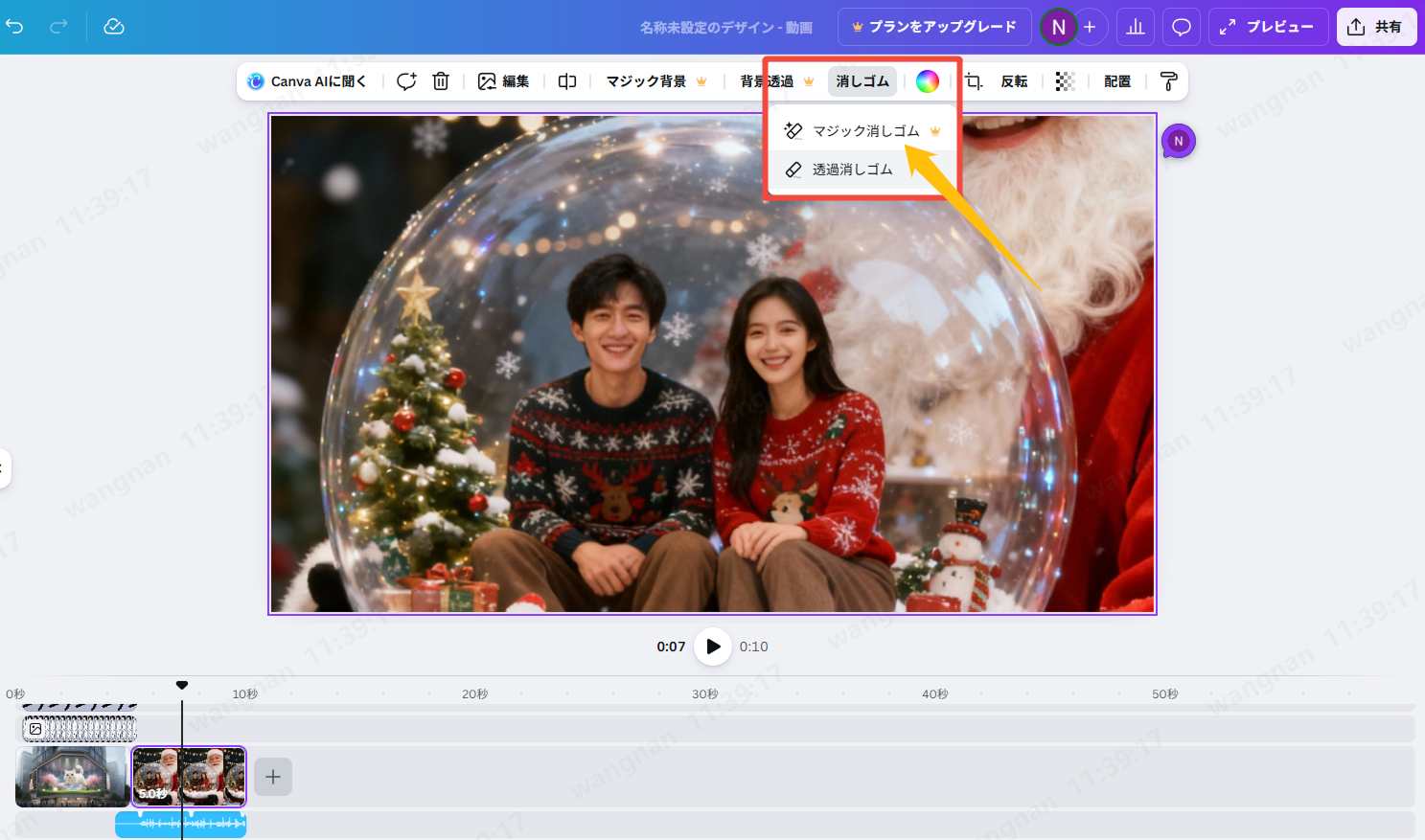Toggle 背景透過 background removal
1425x840 pixels.
770,81
